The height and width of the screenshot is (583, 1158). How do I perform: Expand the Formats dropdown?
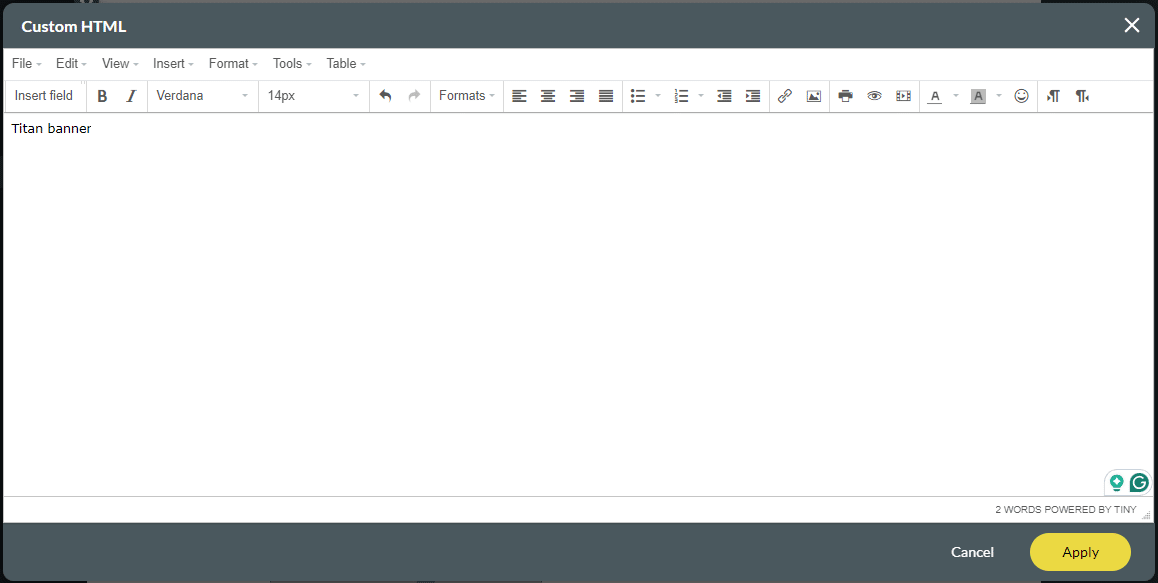pyautogui.click(x=466, y=96)
